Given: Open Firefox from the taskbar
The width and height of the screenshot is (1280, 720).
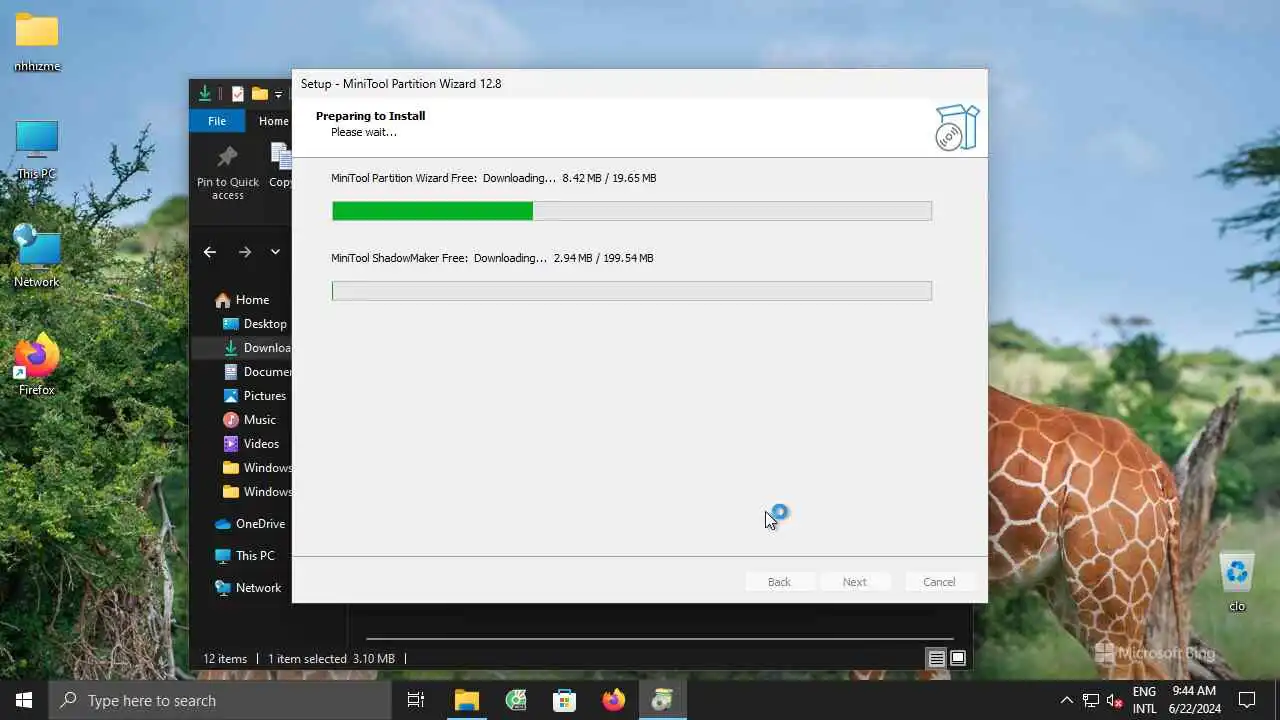Looking at the screenshot, I should [614, 700].
